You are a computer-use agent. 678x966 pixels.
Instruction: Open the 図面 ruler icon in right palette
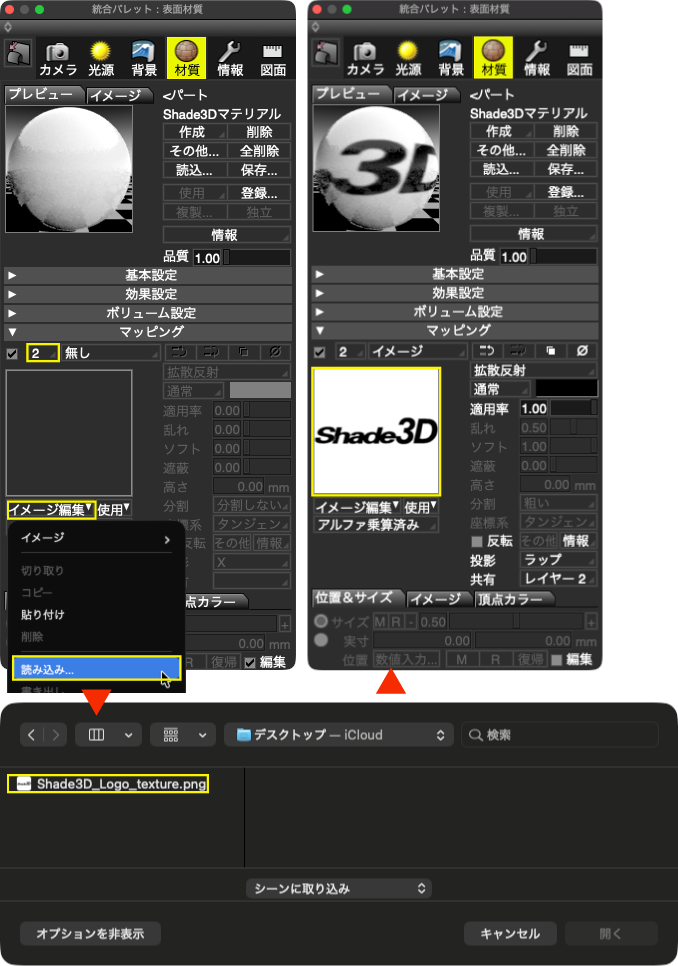click(x=579, y=58)
